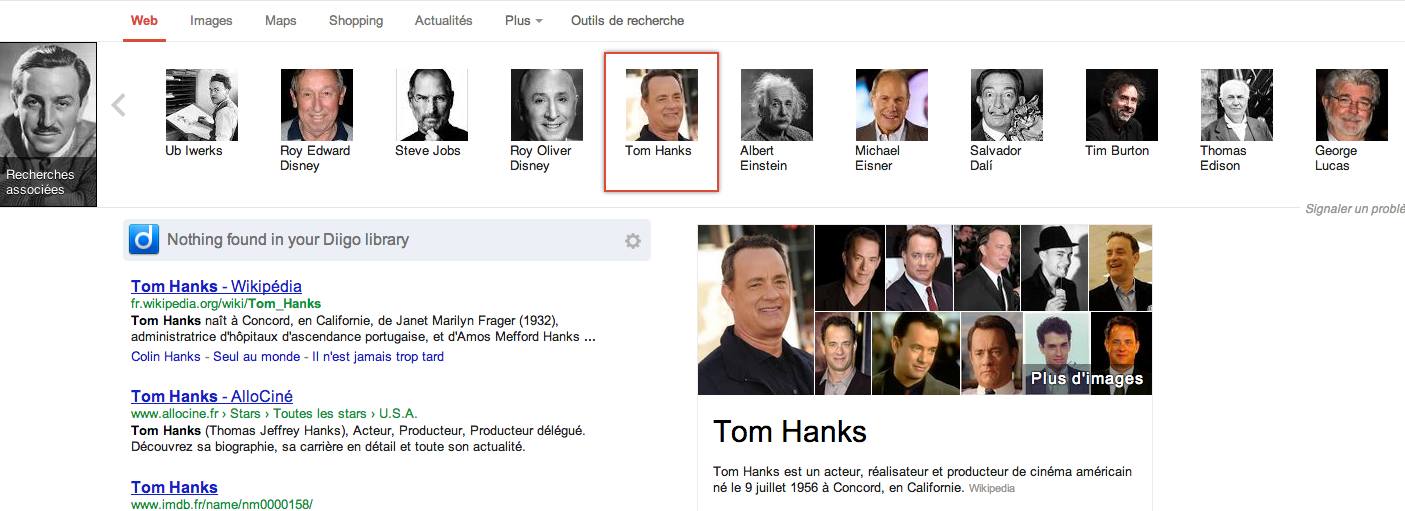Click www.imdb.fr/name/nm0000158/ URL

click(222, 505)
